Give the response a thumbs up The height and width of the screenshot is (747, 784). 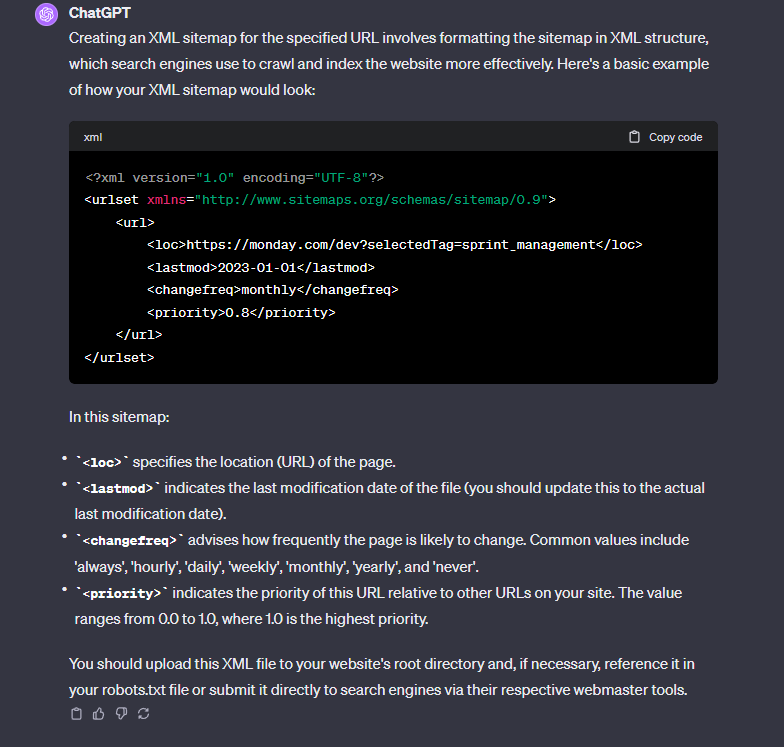[99, 713]
